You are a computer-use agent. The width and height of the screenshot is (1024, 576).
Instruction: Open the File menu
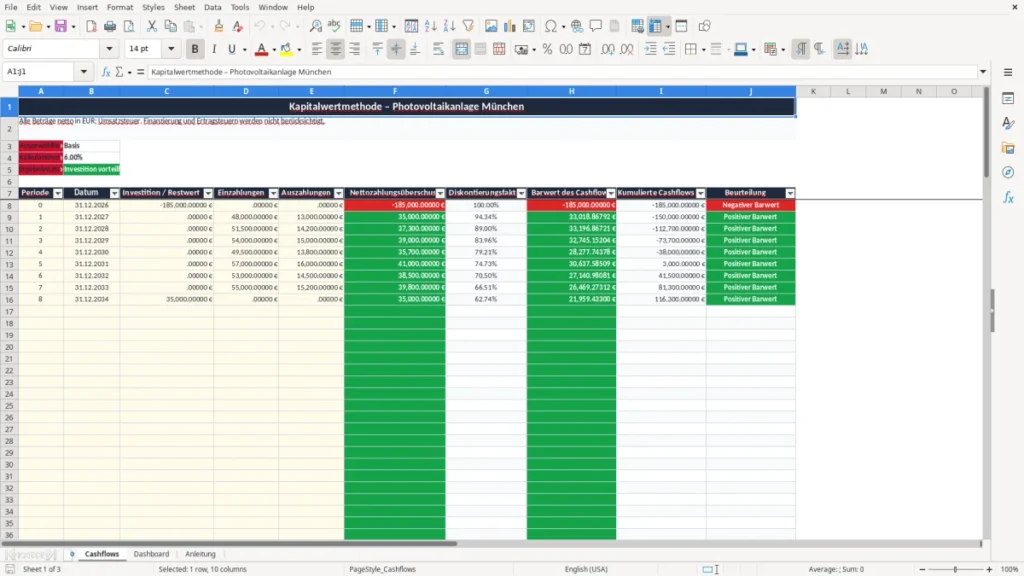pyautogui.click(x=10, y=7)
